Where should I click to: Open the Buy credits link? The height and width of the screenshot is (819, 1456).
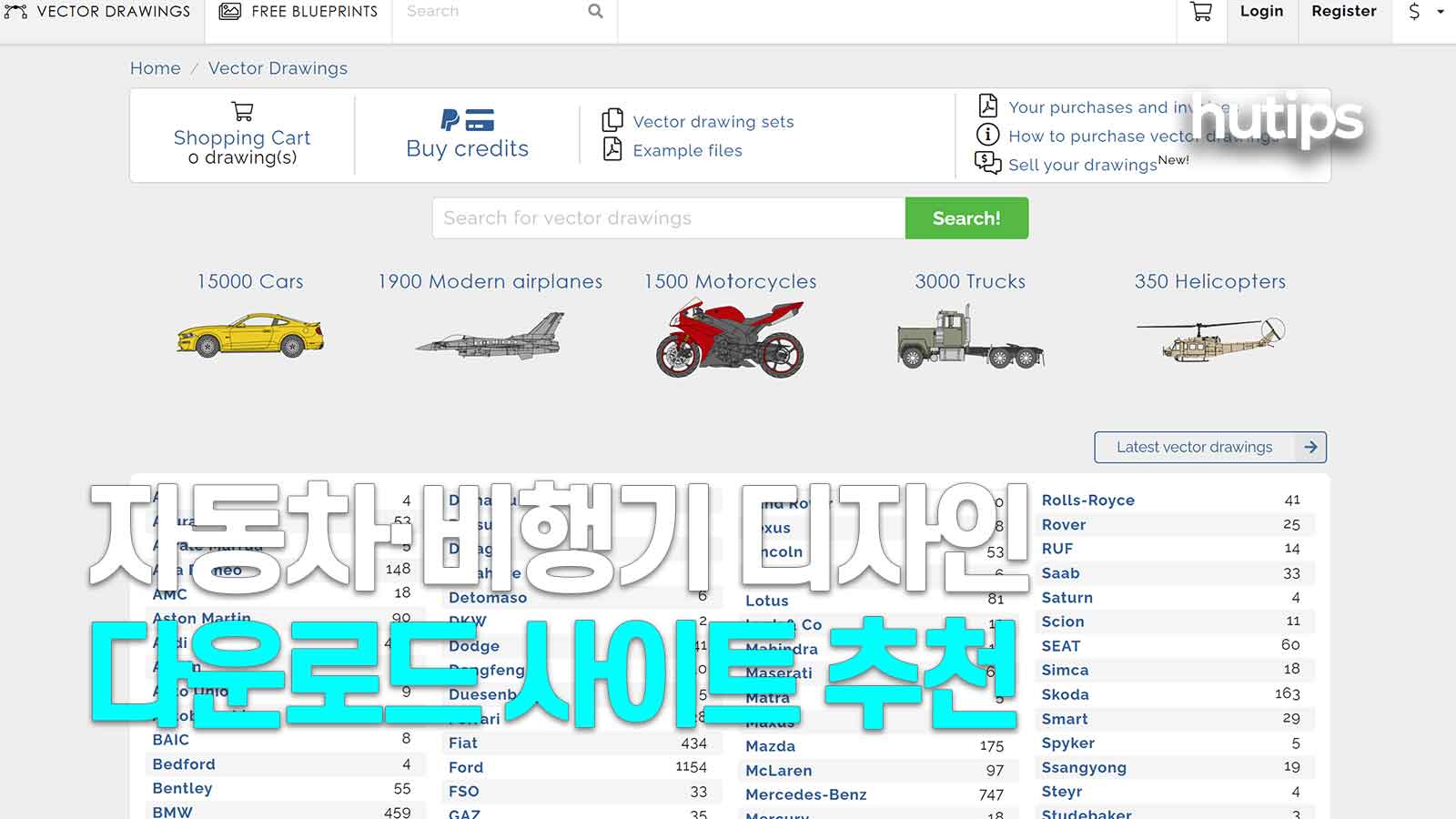tap(468, 148)
